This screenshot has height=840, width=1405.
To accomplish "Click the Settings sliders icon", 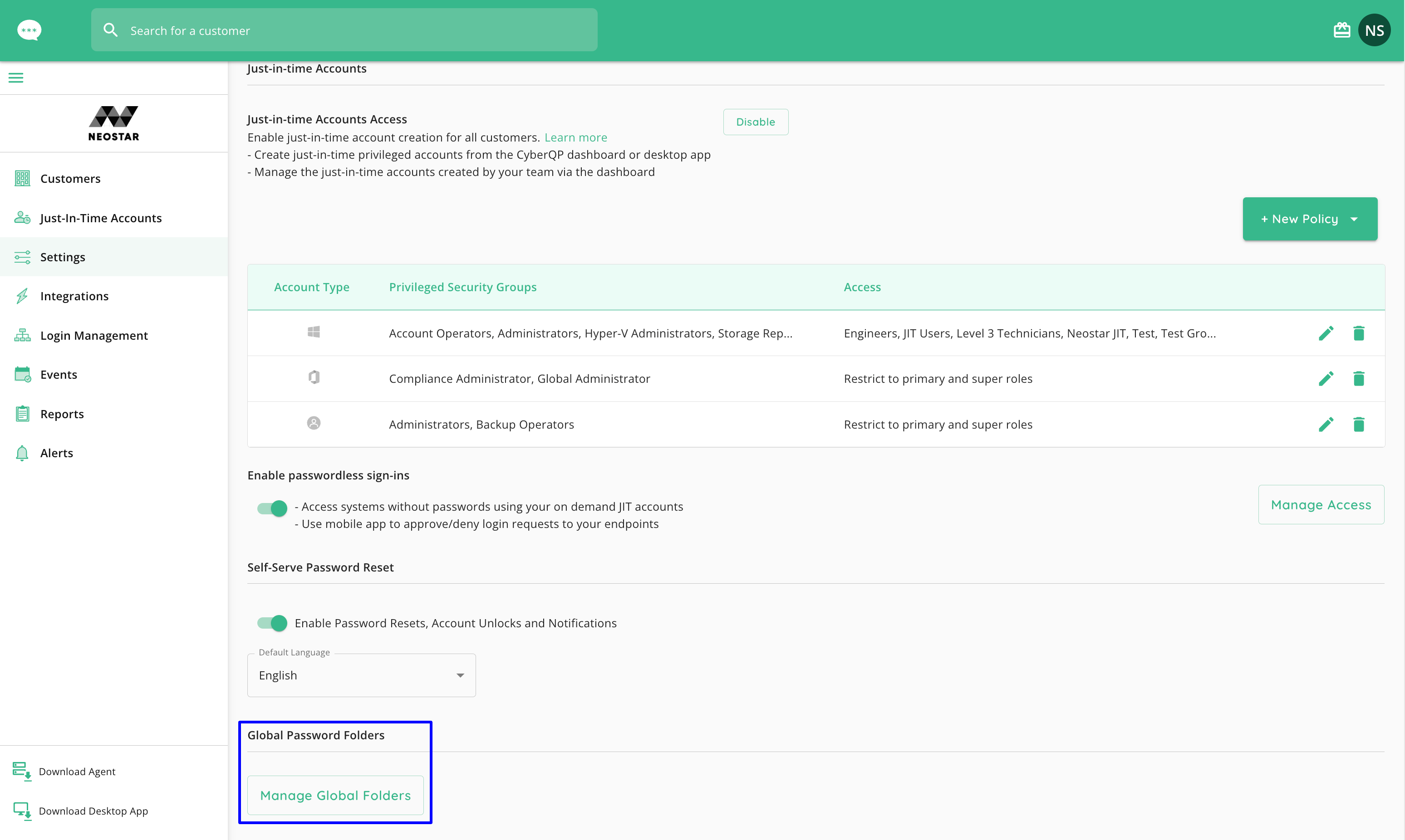I will point(22,257).
